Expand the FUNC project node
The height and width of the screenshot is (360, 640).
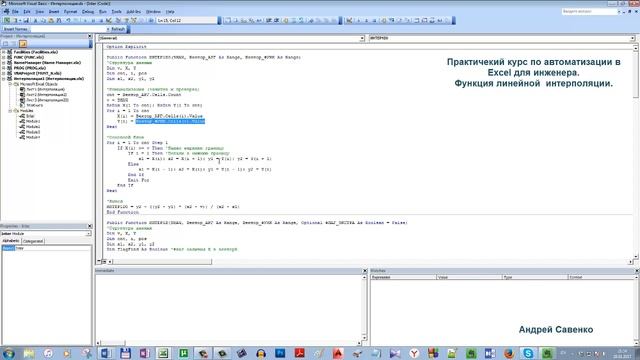click(x=4, y=58)
